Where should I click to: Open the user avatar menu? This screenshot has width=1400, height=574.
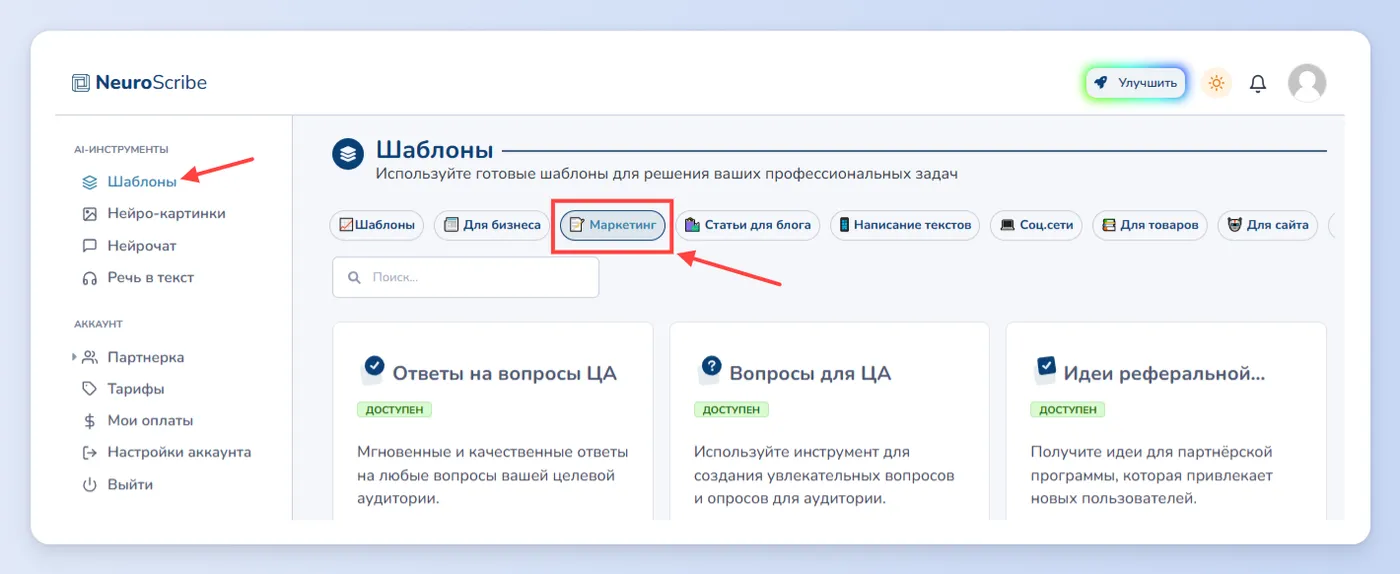click(x=1307, y=83)
